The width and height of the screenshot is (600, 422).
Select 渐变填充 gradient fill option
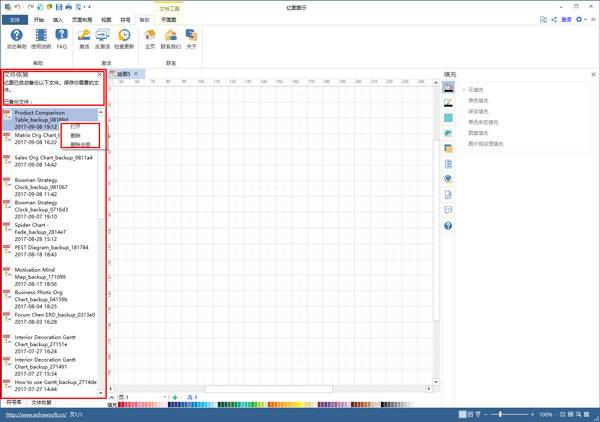pos(478,111)
